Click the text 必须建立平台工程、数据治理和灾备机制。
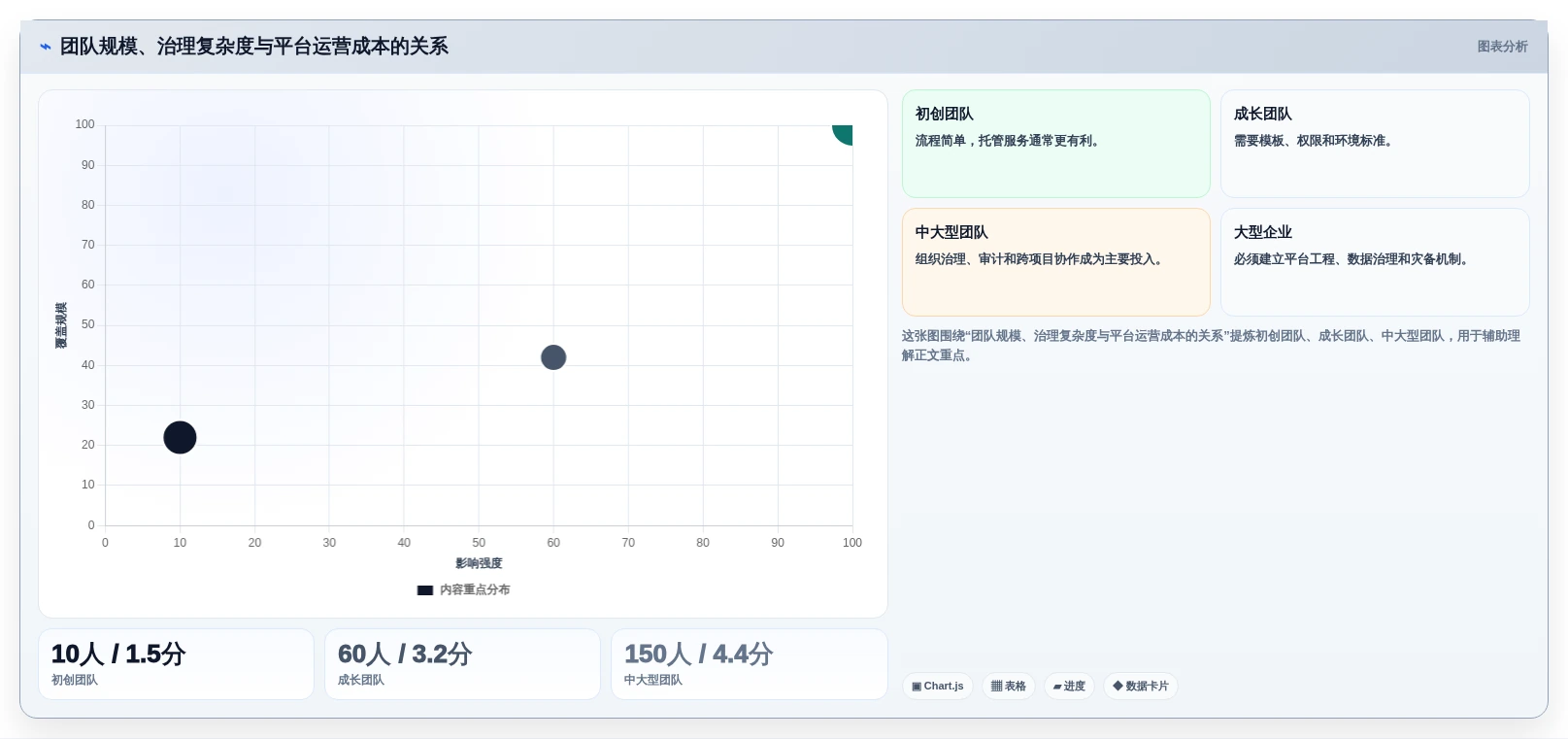1568x739 pixels. pyautogui.click(x=1353, y=259)
